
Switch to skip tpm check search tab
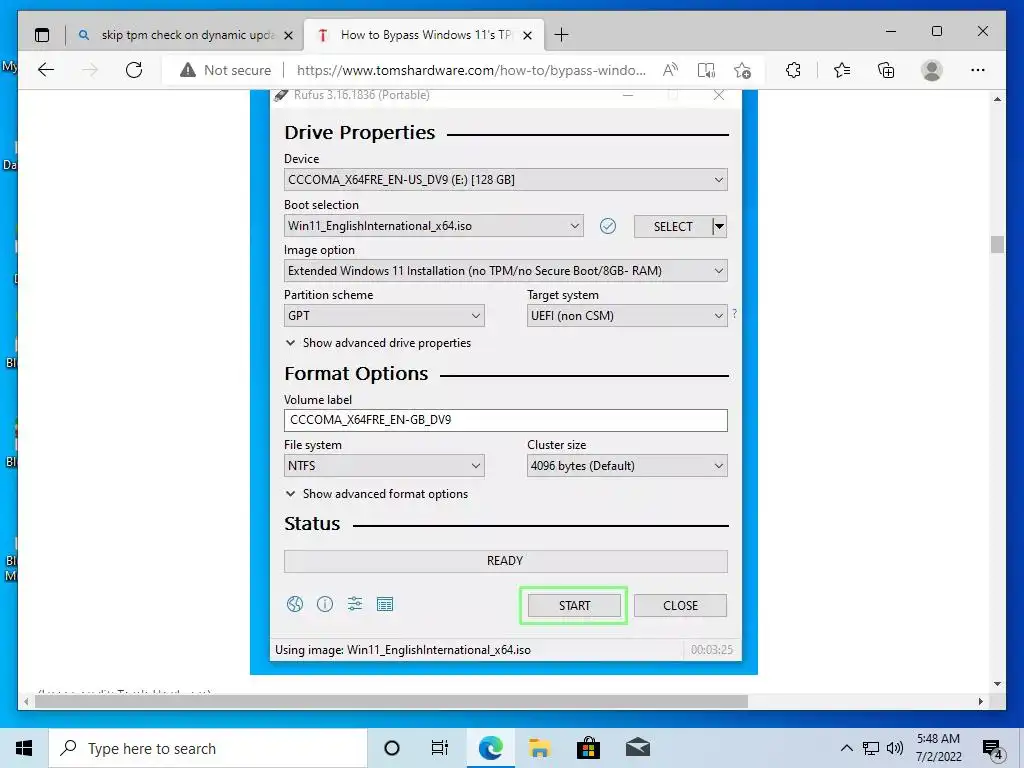pyautogui.click(x=185, y=35)
